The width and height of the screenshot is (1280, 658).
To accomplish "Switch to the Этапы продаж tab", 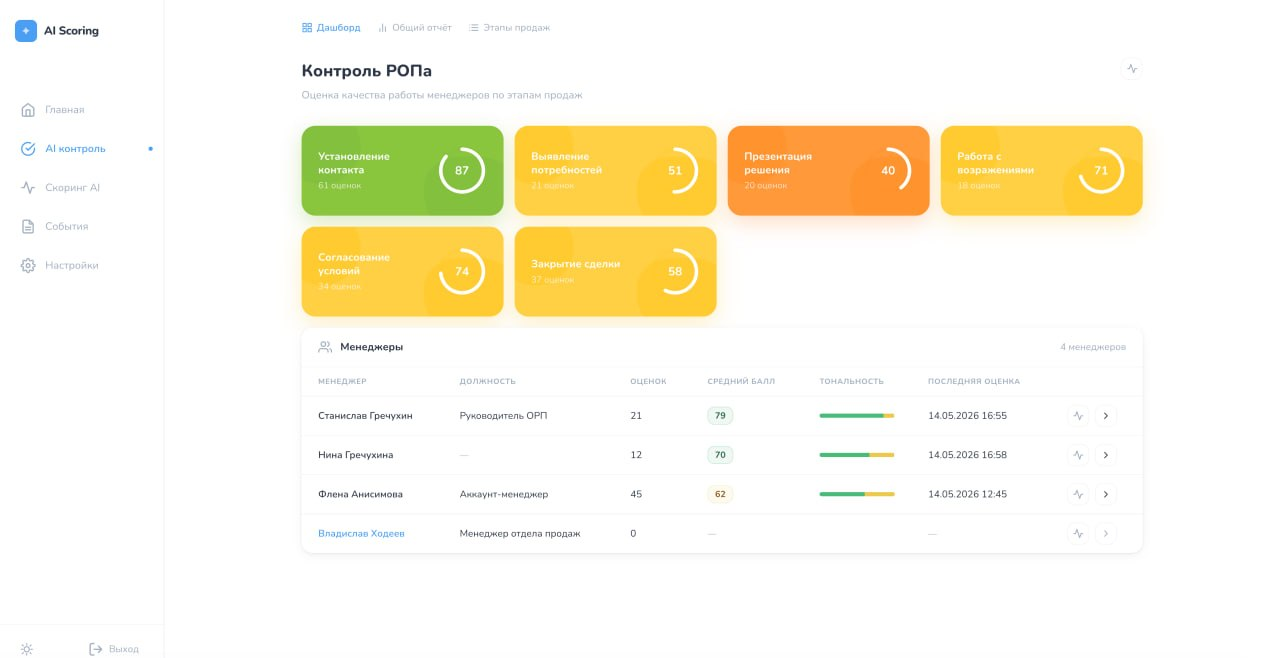I will coord(509,28).
